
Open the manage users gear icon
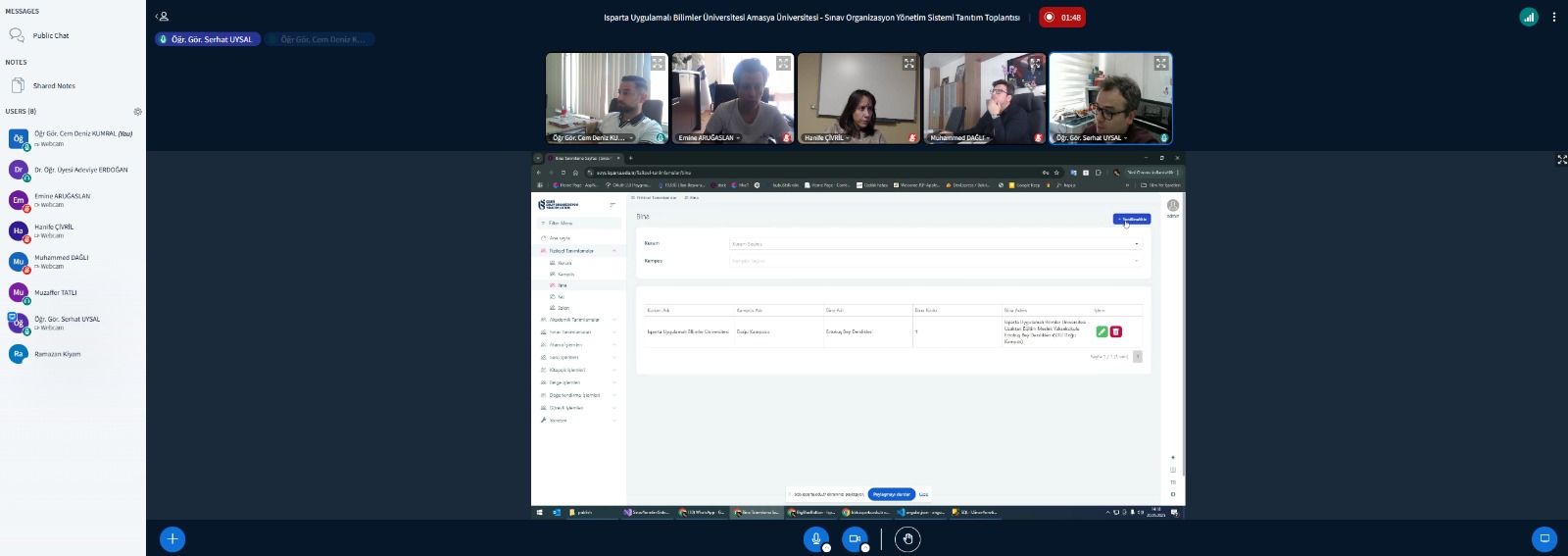tap(137, 112)
